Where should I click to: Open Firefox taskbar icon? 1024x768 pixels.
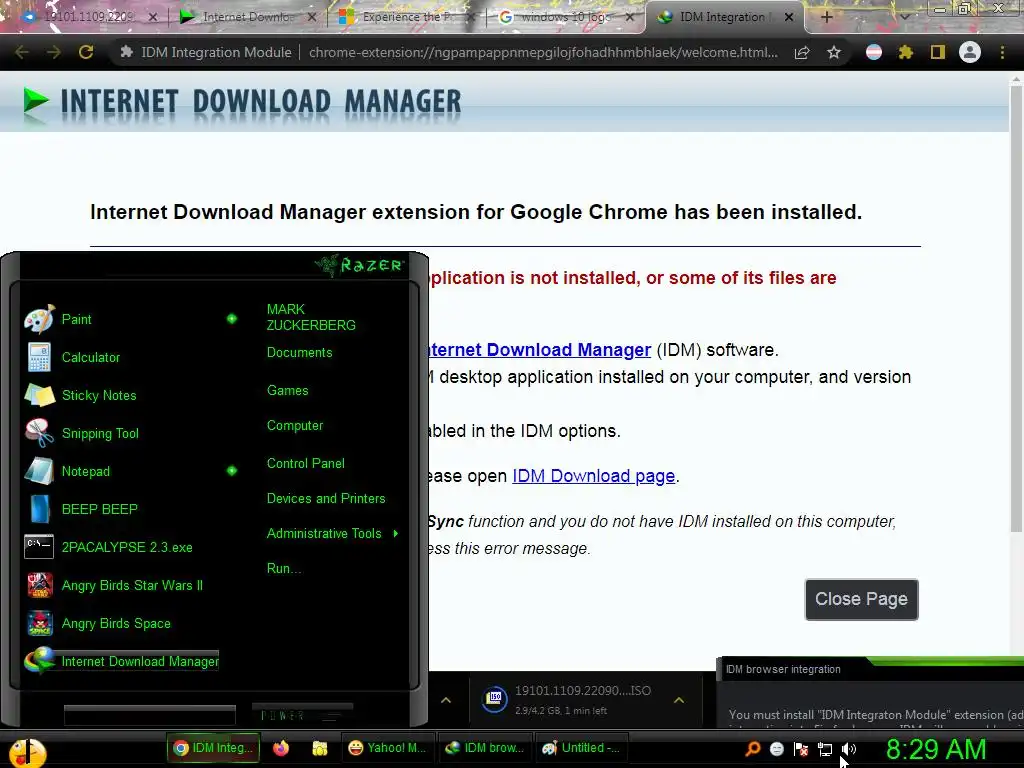pyautogui.click(x=281, y=748)
